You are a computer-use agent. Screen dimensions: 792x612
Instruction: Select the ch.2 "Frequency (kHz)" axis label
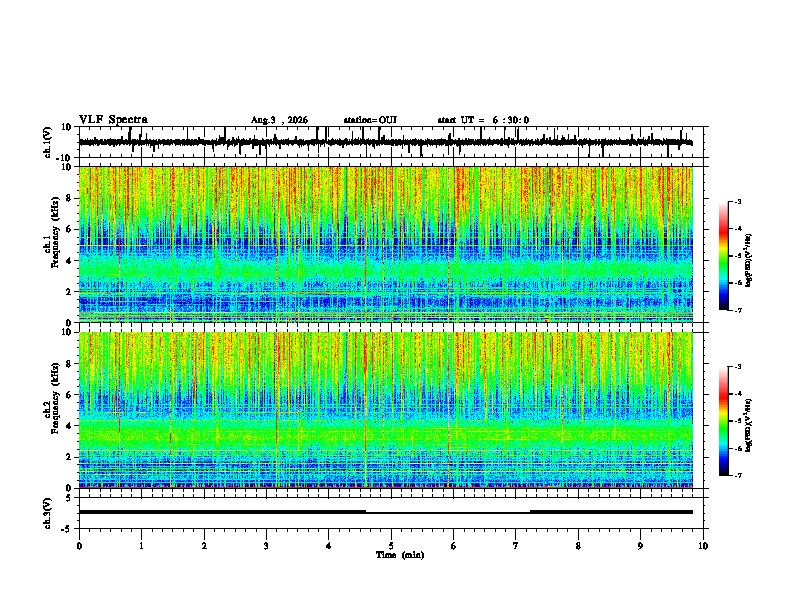[55, 398]
